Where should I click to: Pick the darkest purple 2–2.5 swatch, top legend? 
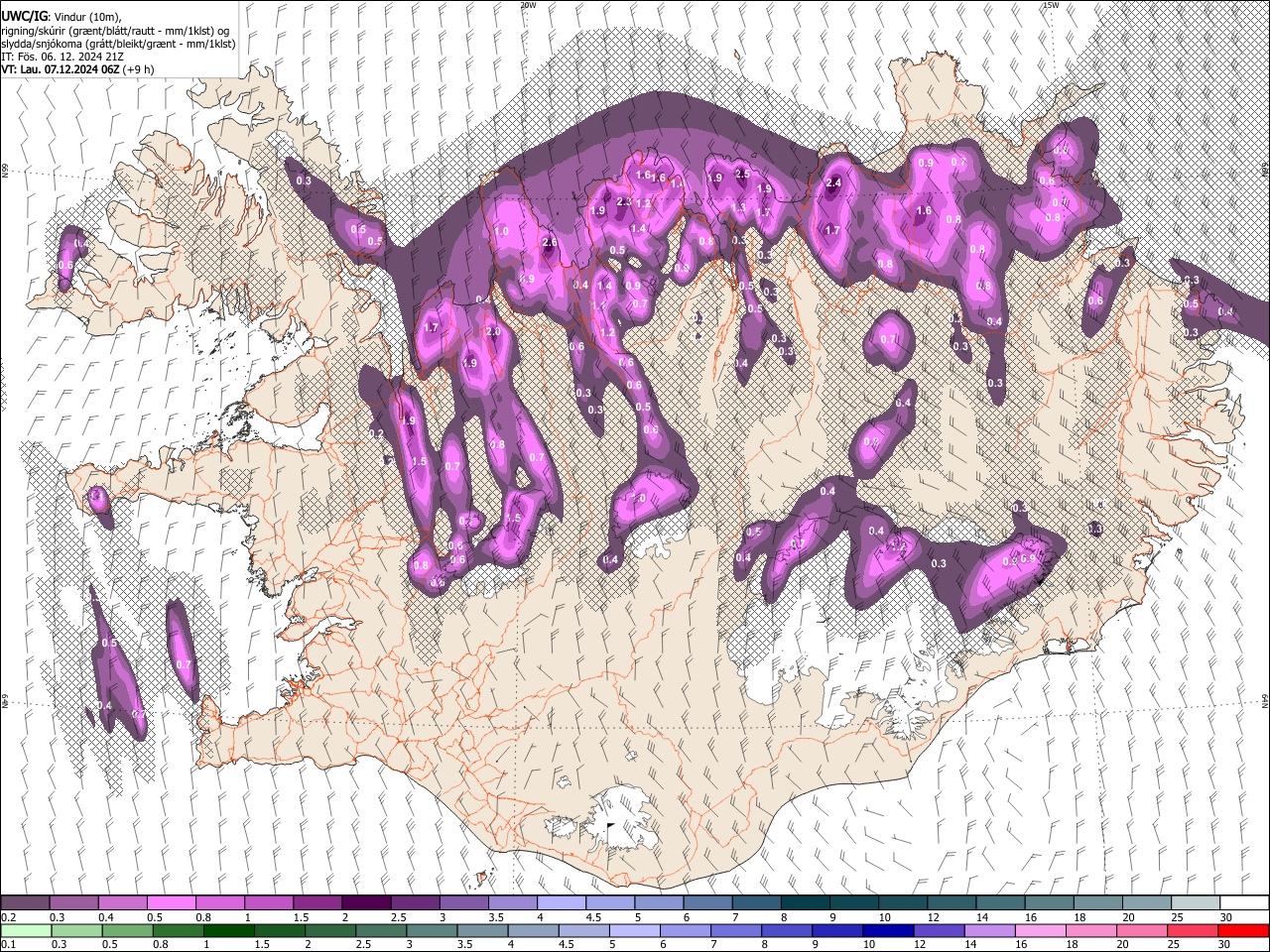365,902
